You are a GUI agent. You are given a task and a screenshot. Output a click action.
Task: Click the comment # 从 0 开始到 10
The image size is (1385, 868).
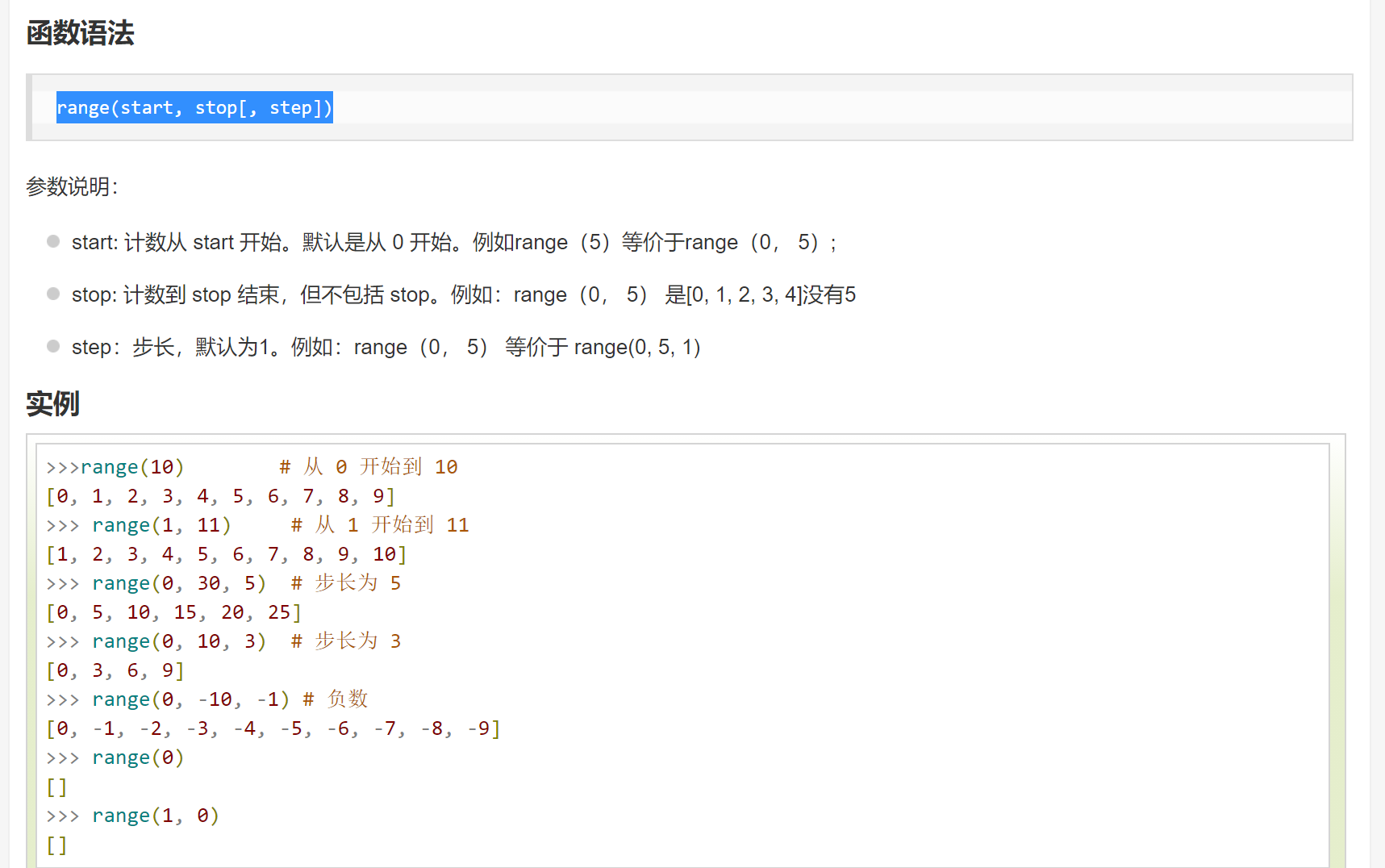369,467
